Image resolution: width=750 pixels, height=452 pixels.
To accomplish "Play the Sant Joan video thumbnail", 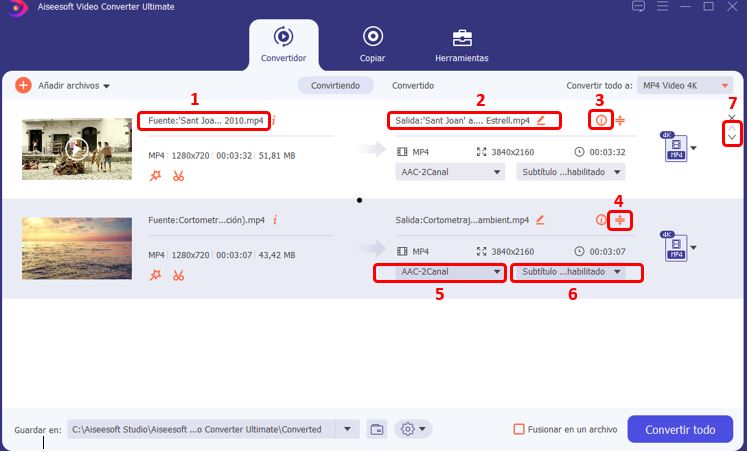I will pos(77,149).
